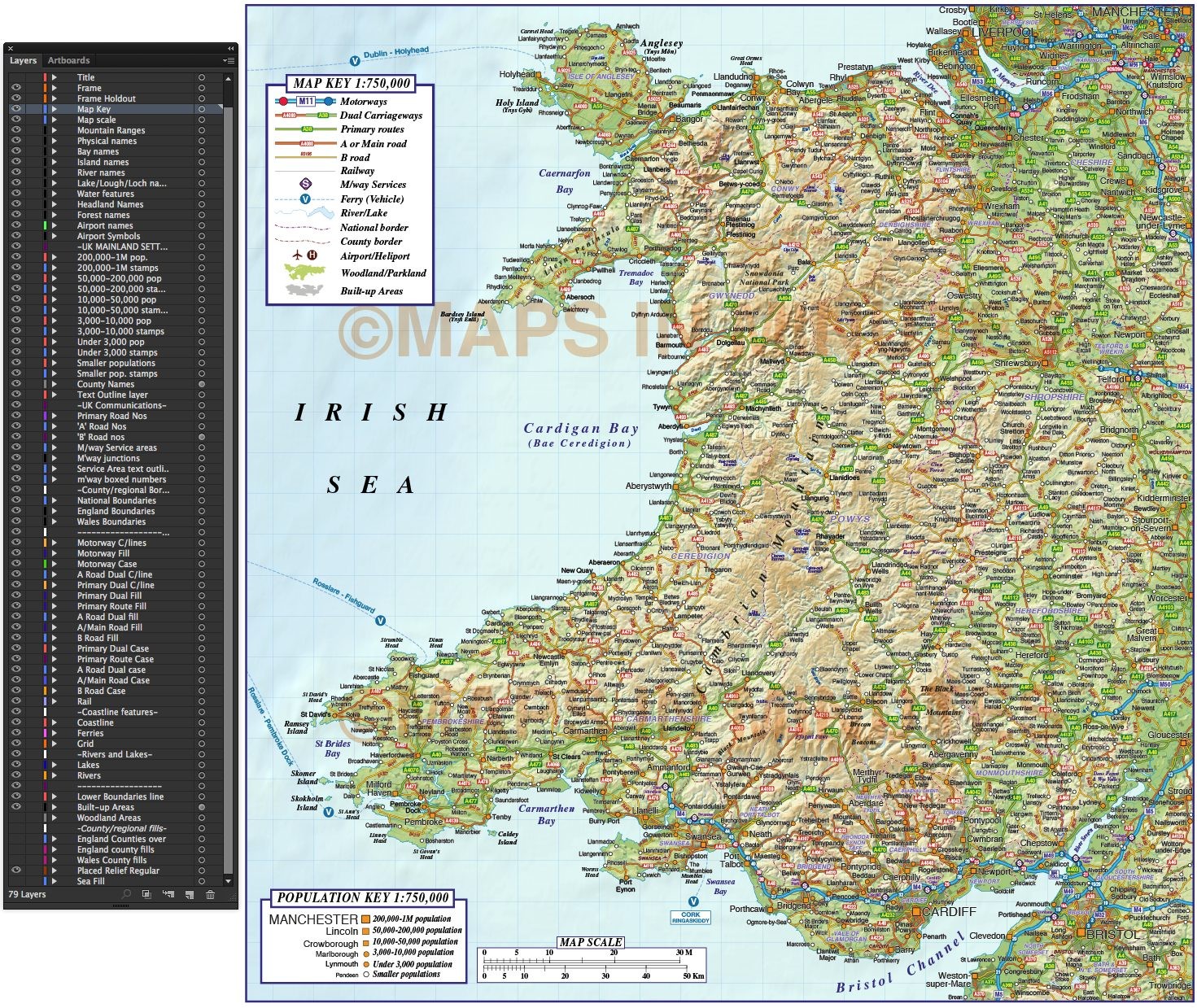Click the filled target on 'B' Road nos

click(x=201, y=437)
